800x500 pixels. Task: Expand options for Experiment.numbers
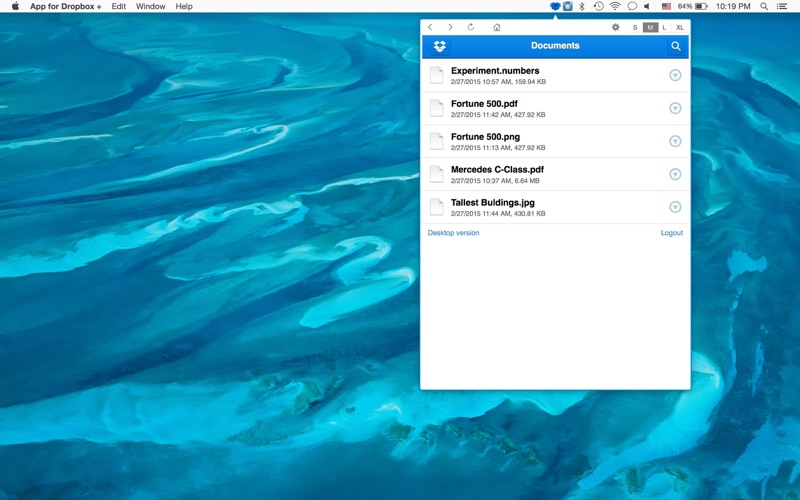click(x=675, y=76)
